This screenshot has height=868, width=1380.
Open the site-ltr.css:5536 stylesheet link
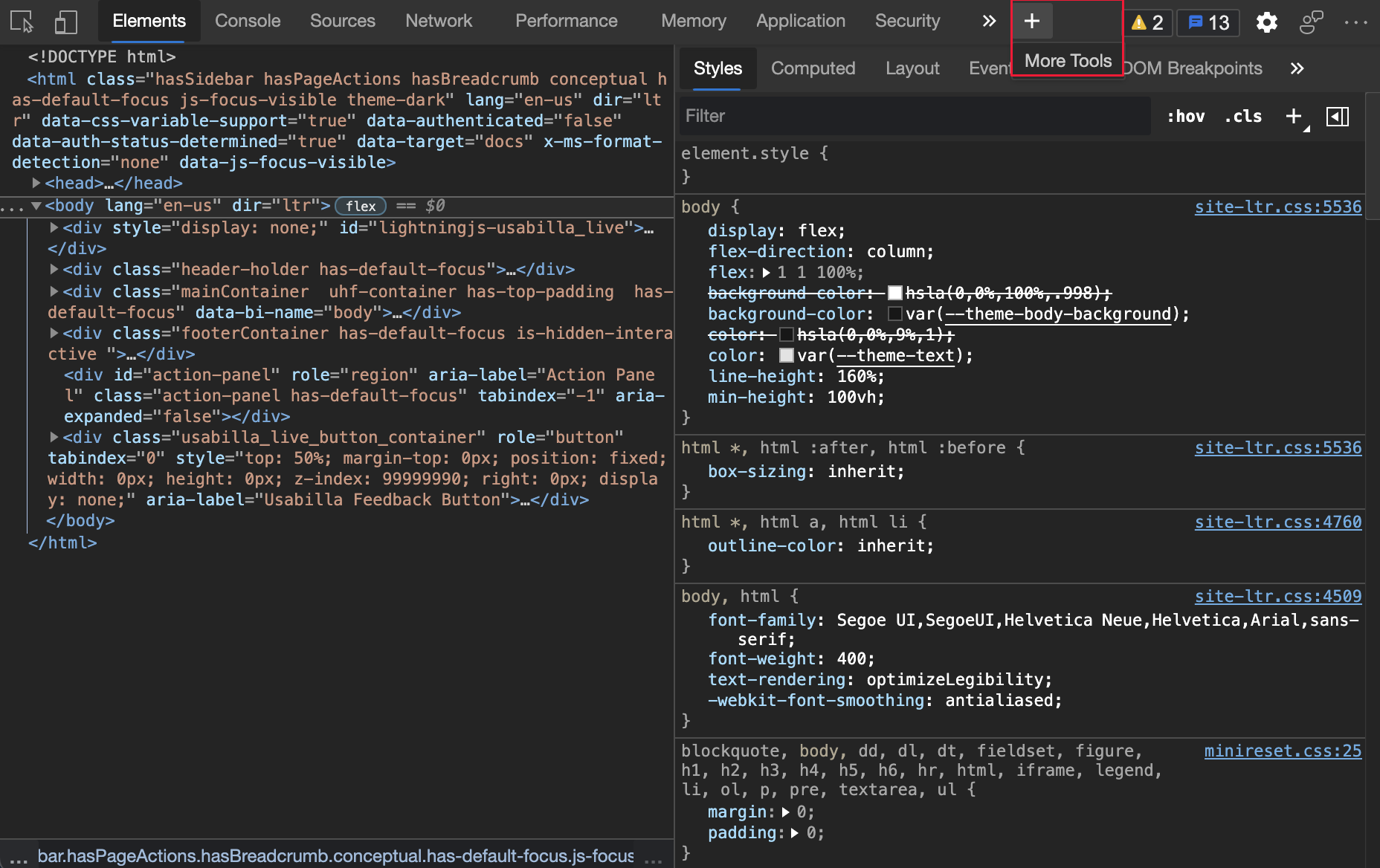click(x=1277, y=207)
